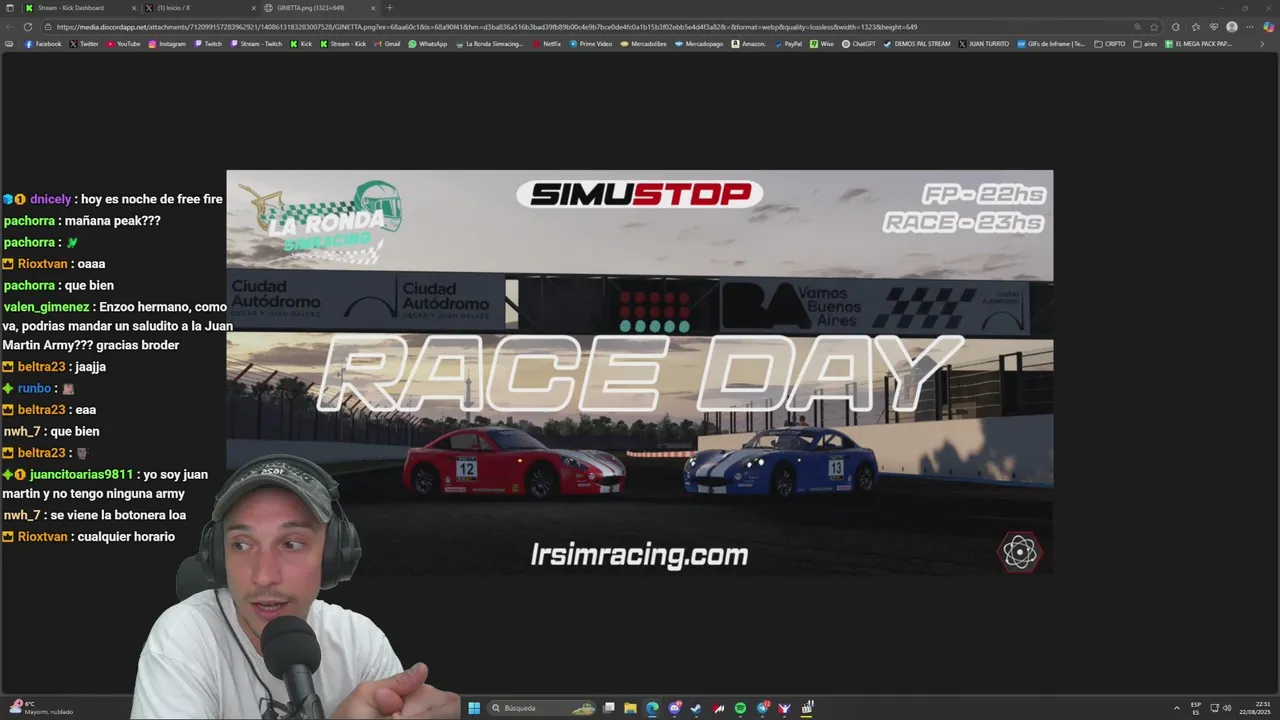Click the RACE DAY image
The width and height of the screenshot is (1280, 720).
coord(640,372)
